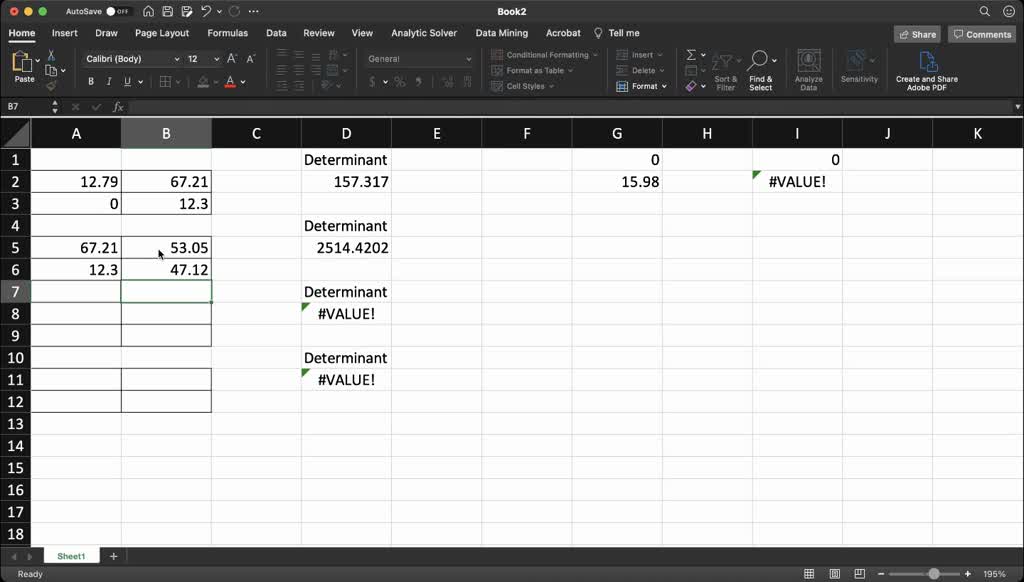Click the Share button

tap(917, 33)
